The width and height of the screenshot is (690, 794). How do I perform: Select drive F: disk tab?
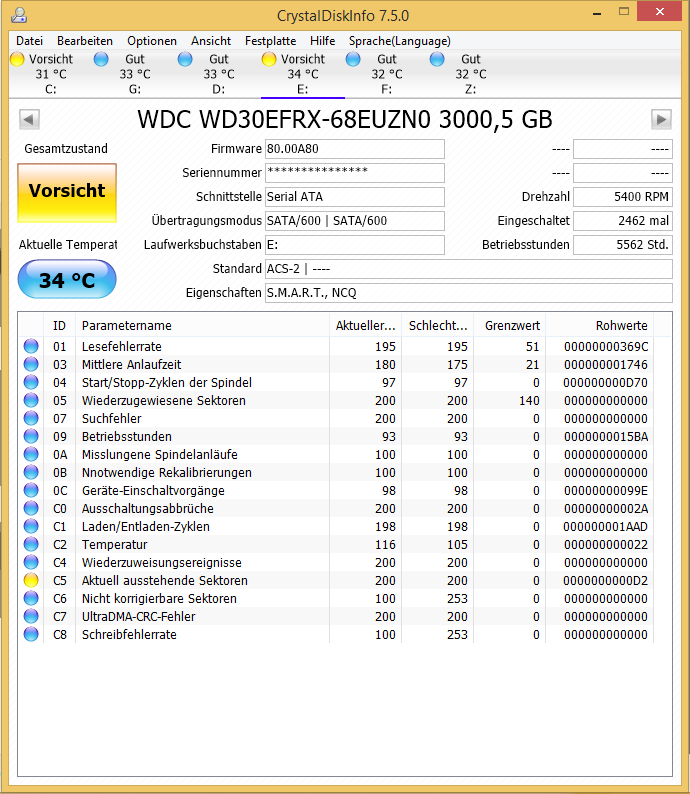(x=387, y=74)
